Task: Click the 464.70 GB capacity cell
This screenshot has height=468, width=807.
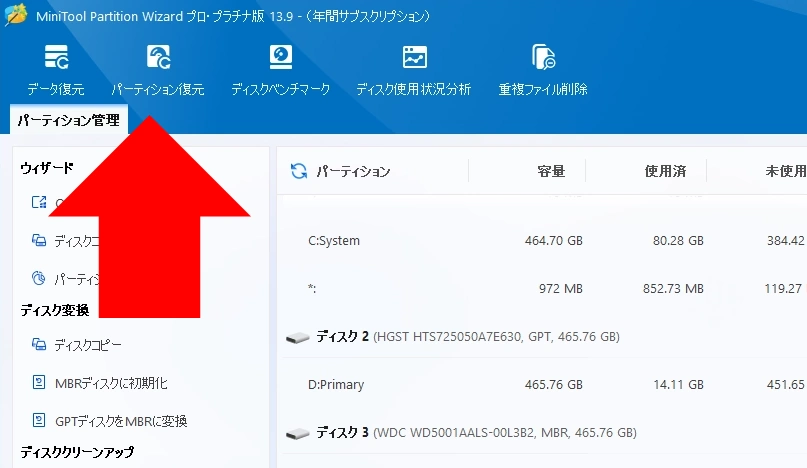Action: tap(554, 240)
